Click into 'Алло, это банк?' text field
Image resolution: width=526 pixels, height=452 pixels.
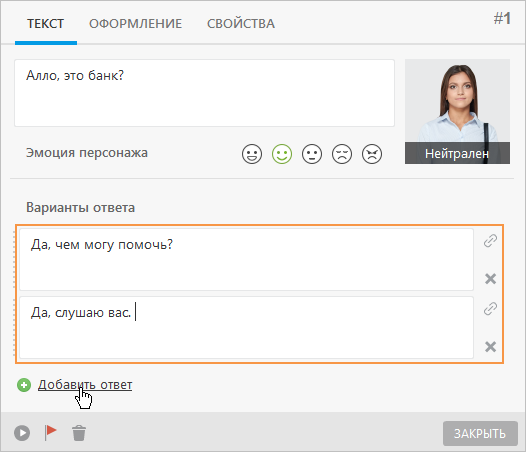pyautogui.click(x=204, y=93)
